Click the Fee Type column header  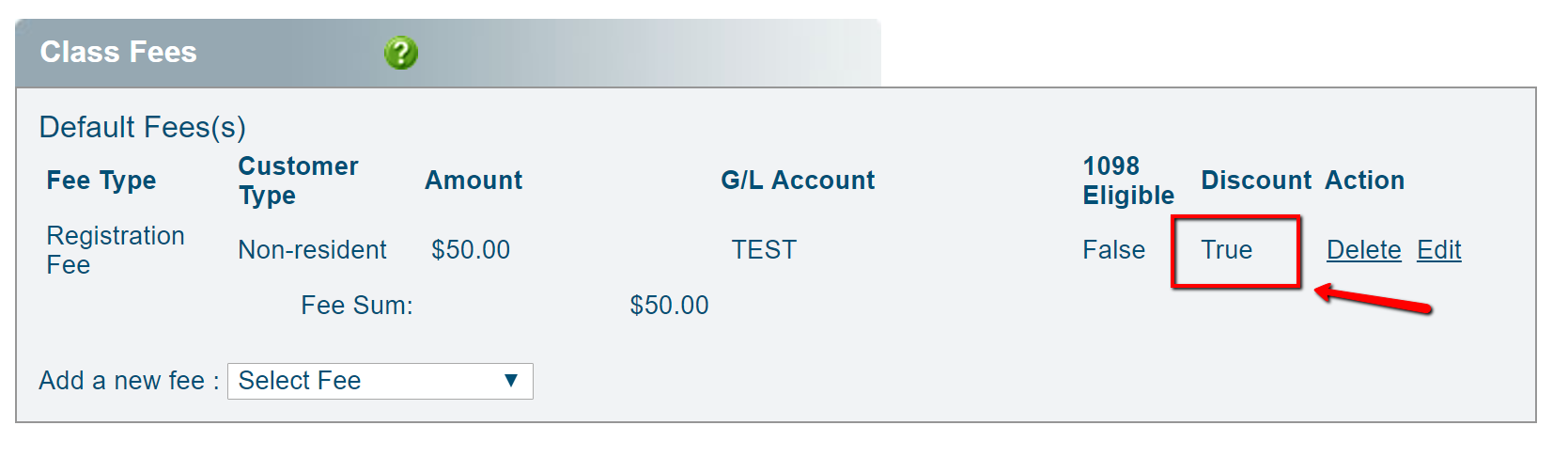[x=101, y=181]
